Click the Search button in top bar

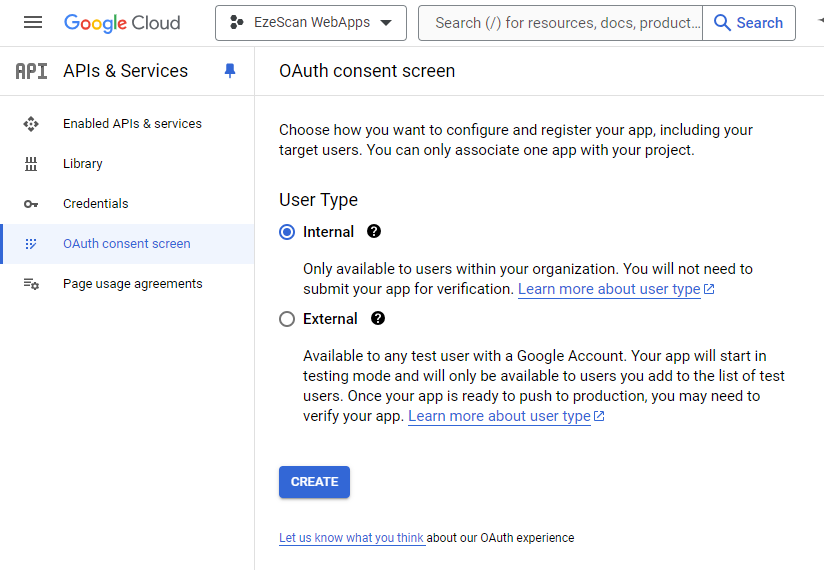pyautogui.click(x=748, y=23)
